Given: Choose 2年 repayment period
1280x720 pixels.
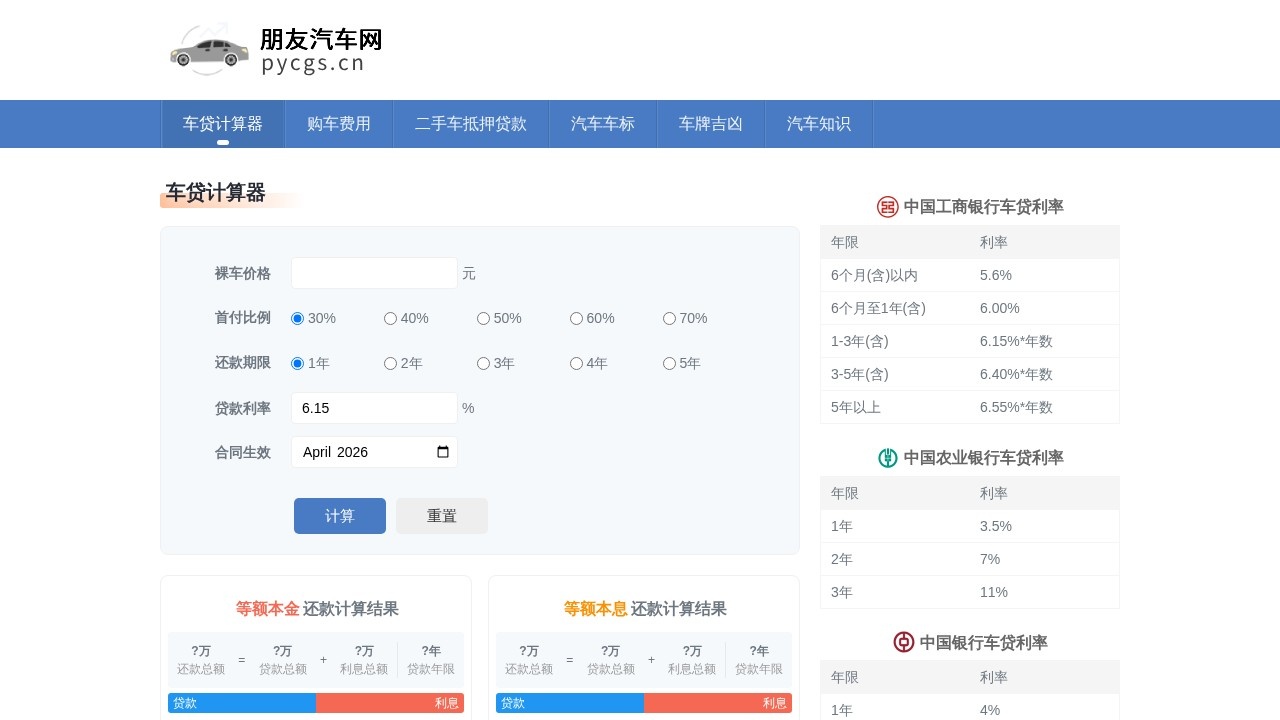Looking at the screenshot, I should point(390,363).
